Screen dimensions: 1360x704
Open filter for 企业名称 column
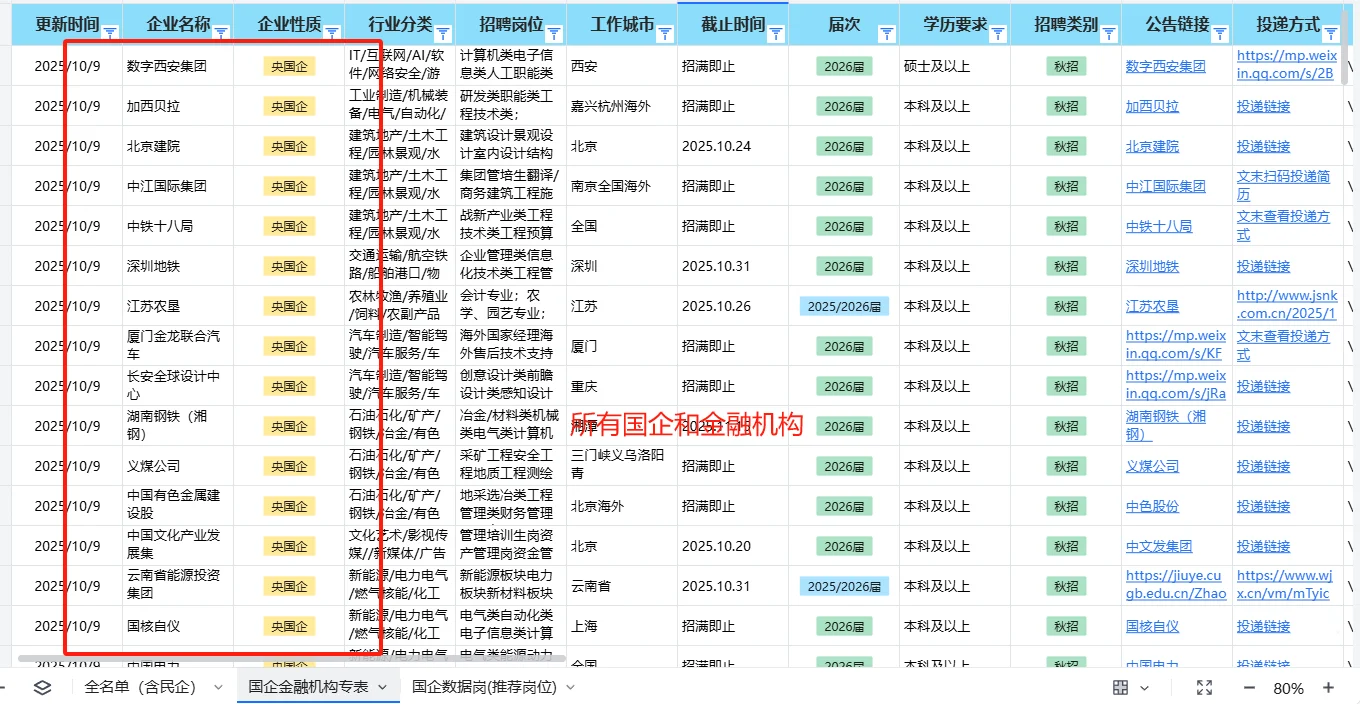click(x=221, y=33)
